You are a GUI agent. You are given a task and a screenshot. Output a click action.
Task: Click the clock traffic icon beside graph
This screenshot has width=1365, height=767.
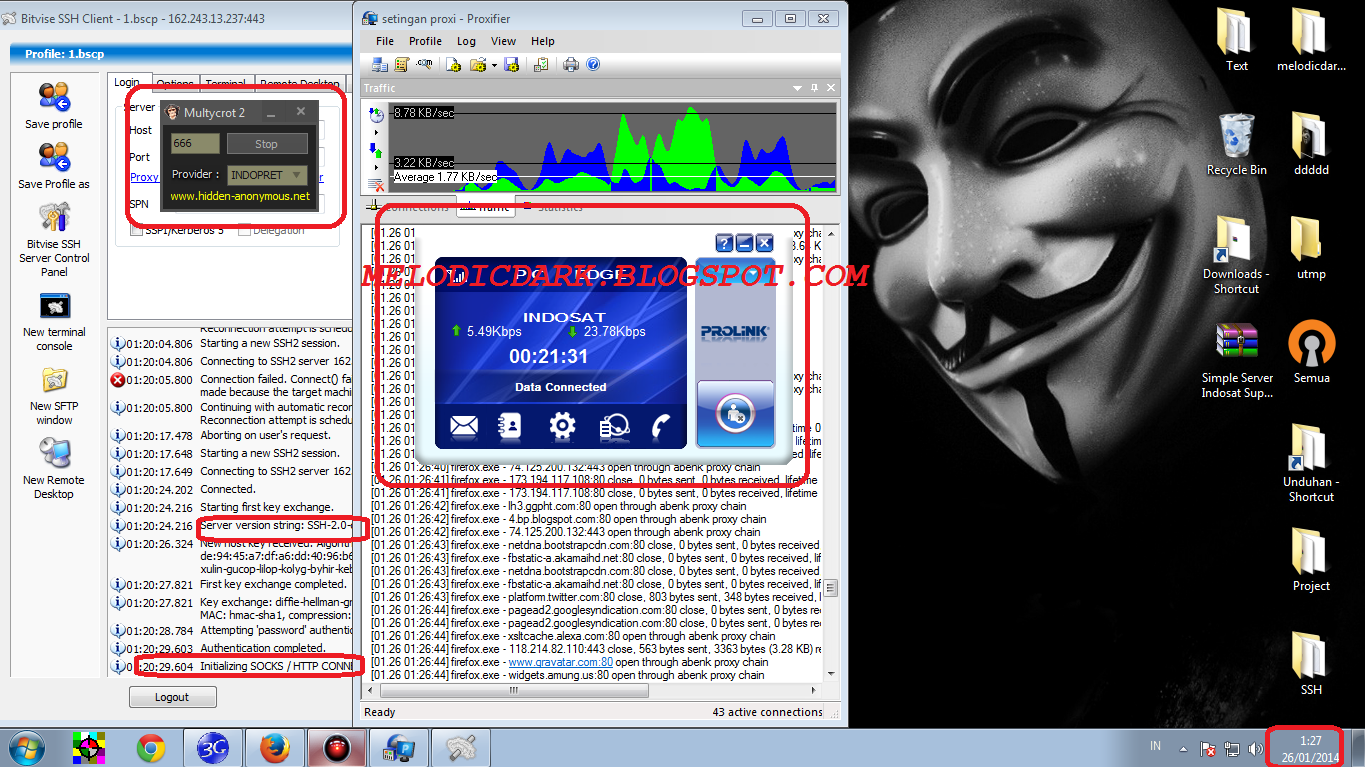click(377, 116)
